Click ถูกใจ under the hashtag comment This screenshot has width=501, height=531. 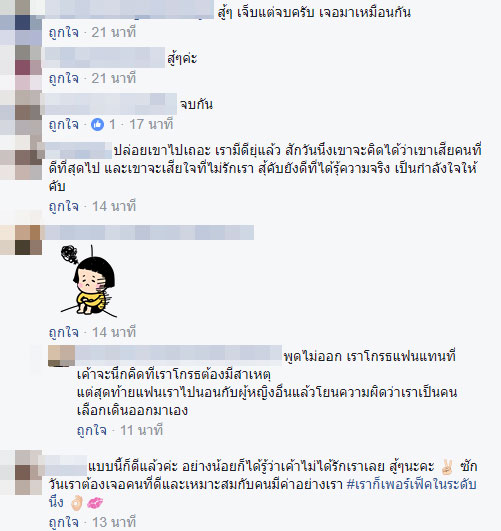(x=64, y=522)
